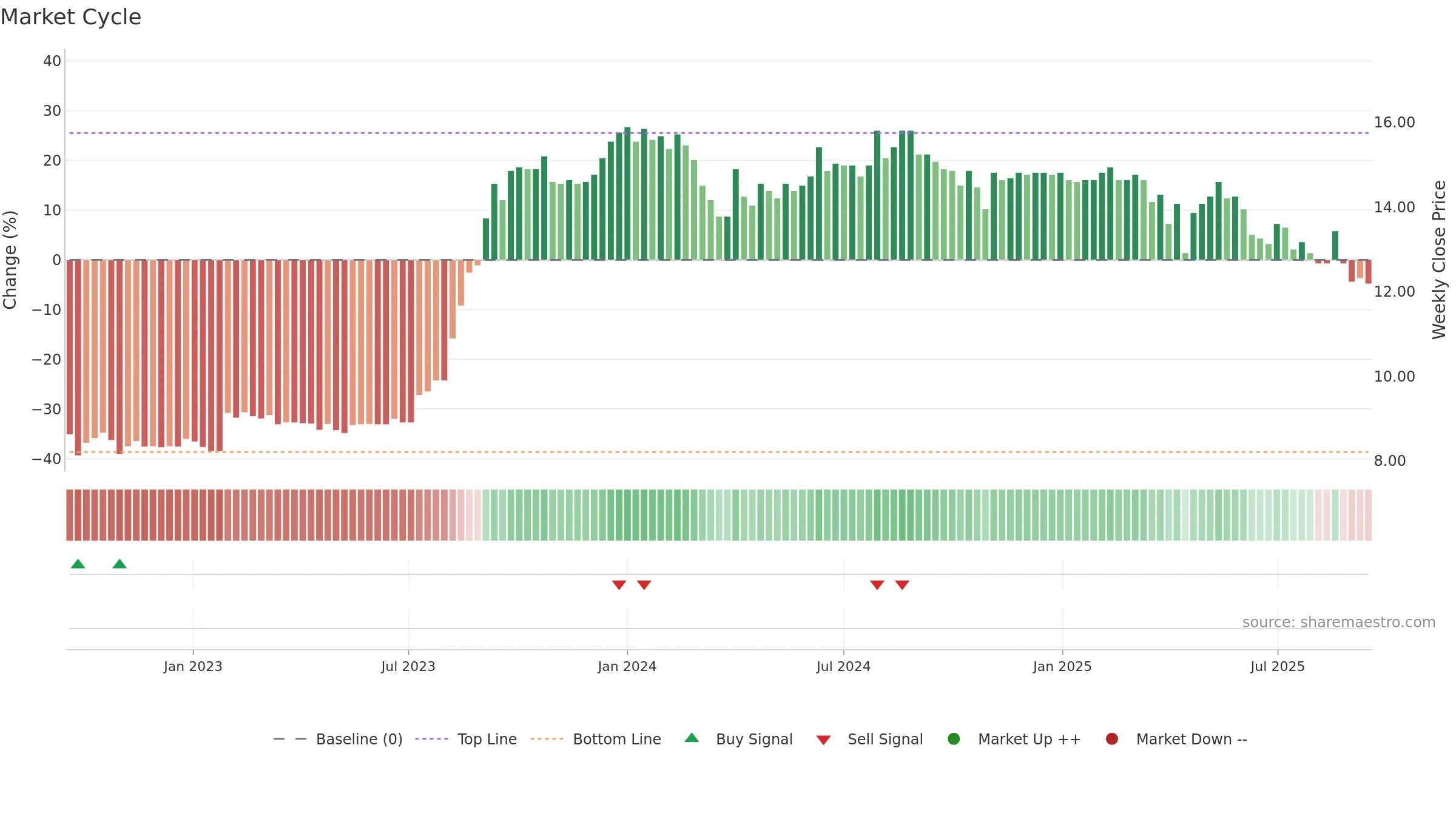Toggle the Baseline (0) legend entry
The image size is (1456, 819).
tap(338, 739)
